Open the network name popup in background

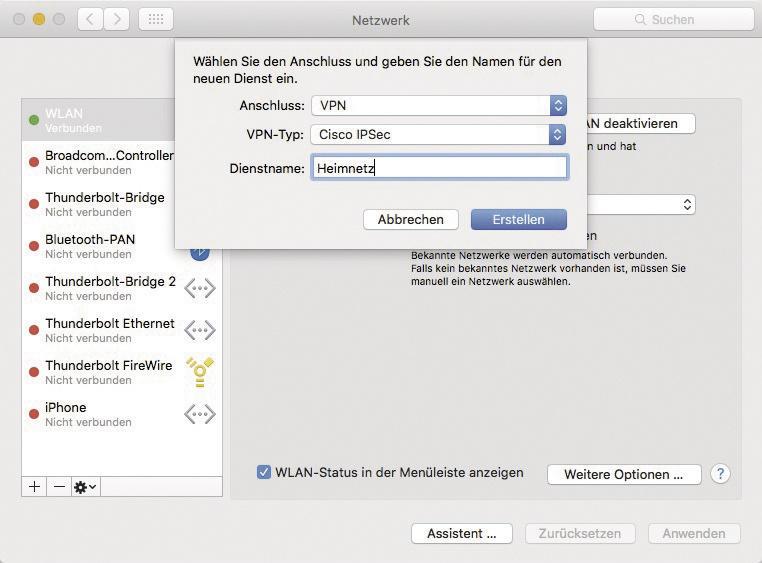coord(641,205)
